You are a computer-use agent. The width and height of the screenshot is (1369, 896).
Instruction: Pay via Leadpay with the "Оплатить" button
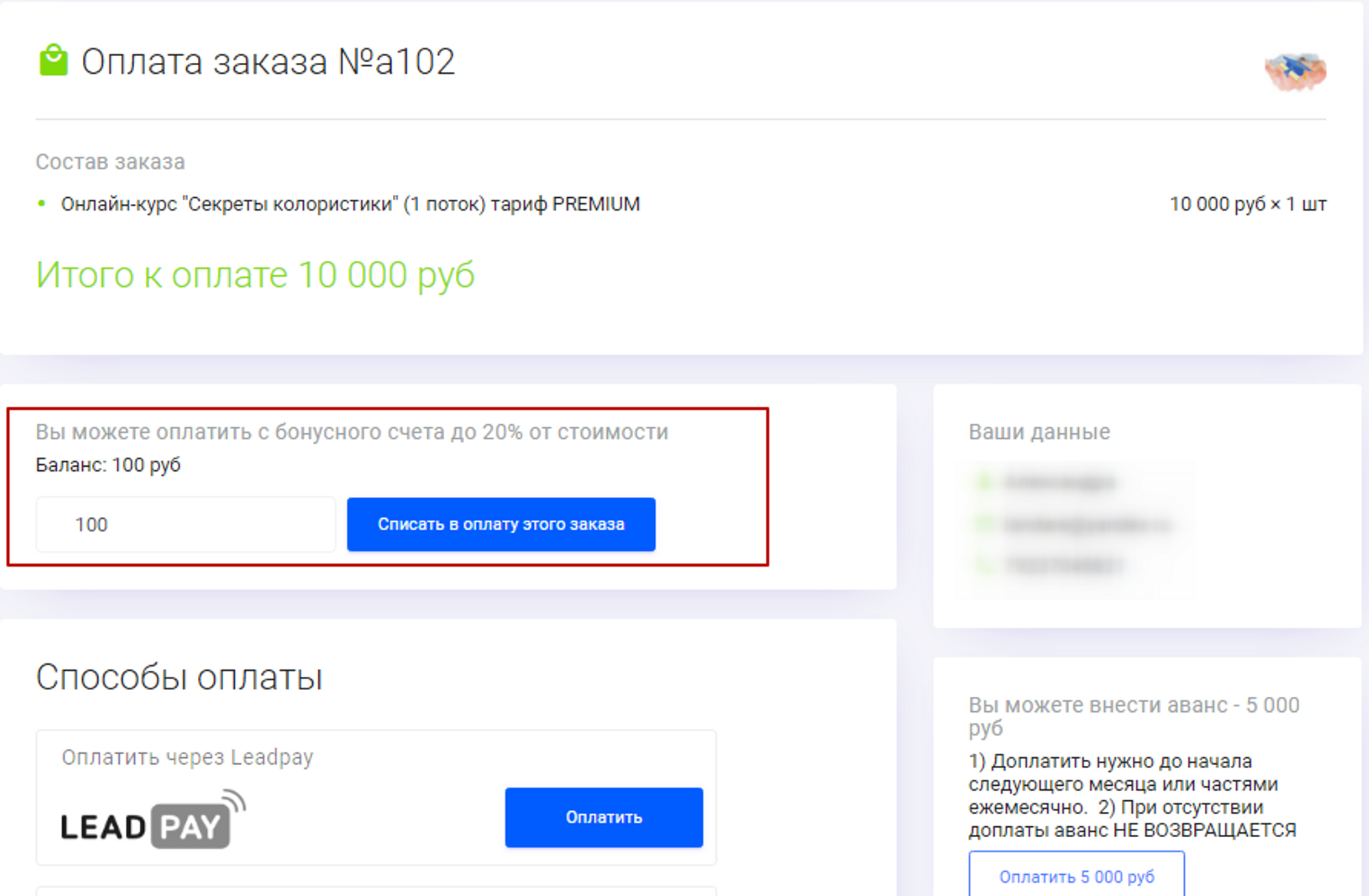click(604, 817)
